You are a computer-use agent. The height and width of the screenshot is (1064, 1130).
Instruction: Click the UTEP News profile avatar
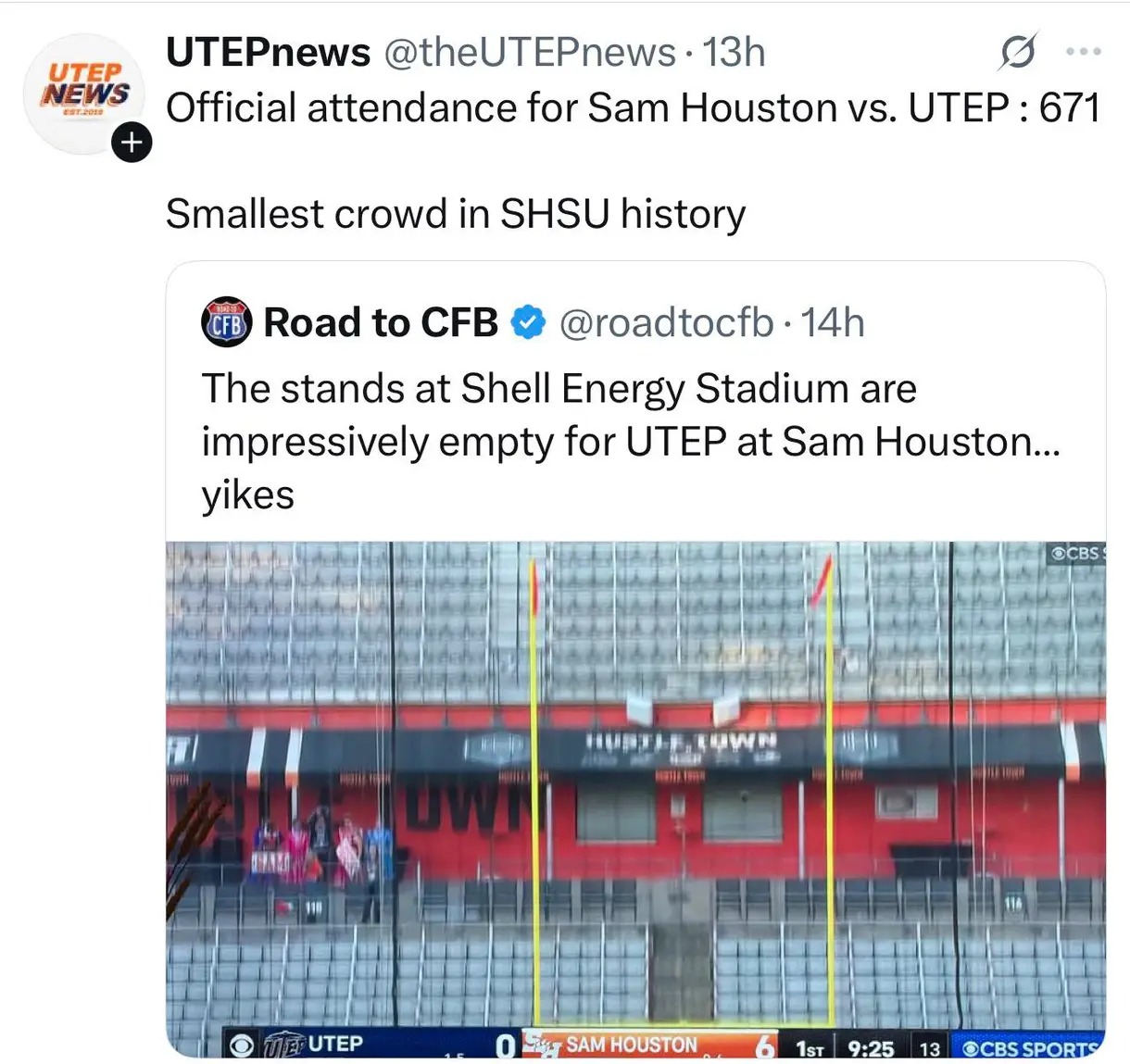(83, 93)
